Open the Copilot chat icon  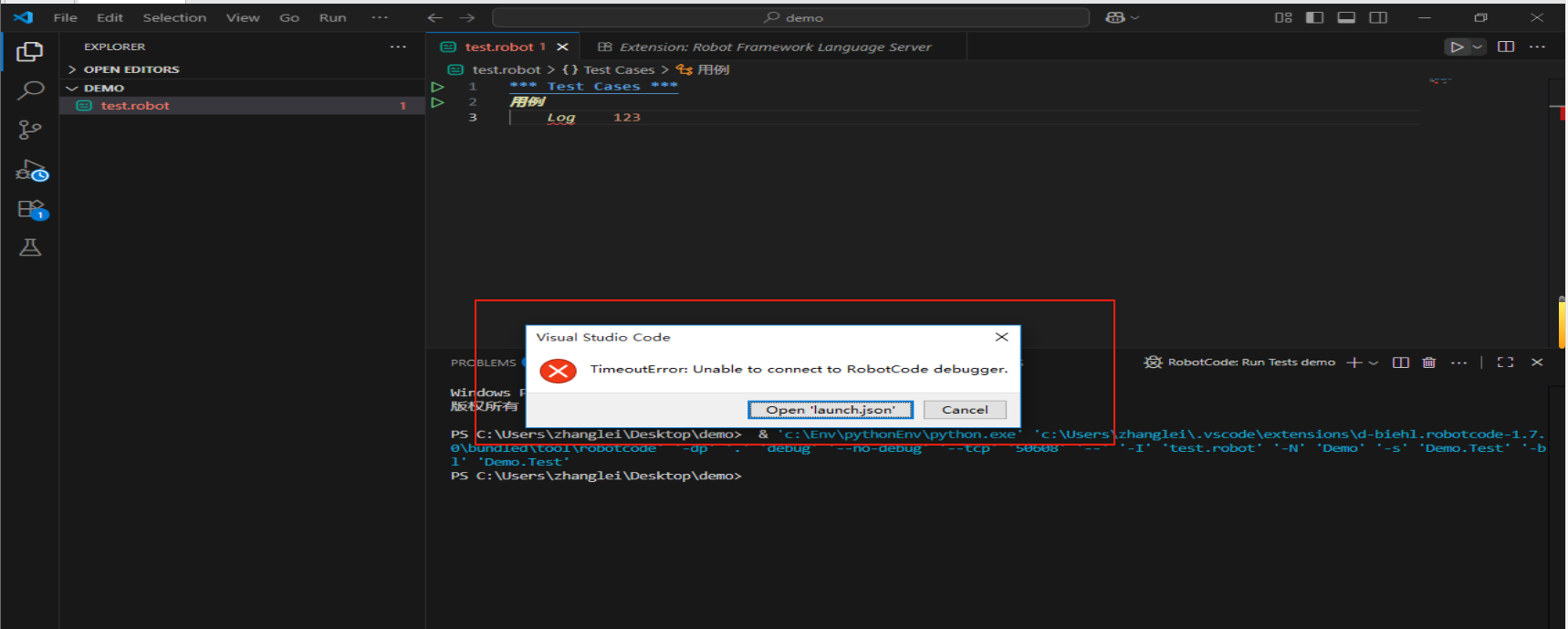[1114, 17]
